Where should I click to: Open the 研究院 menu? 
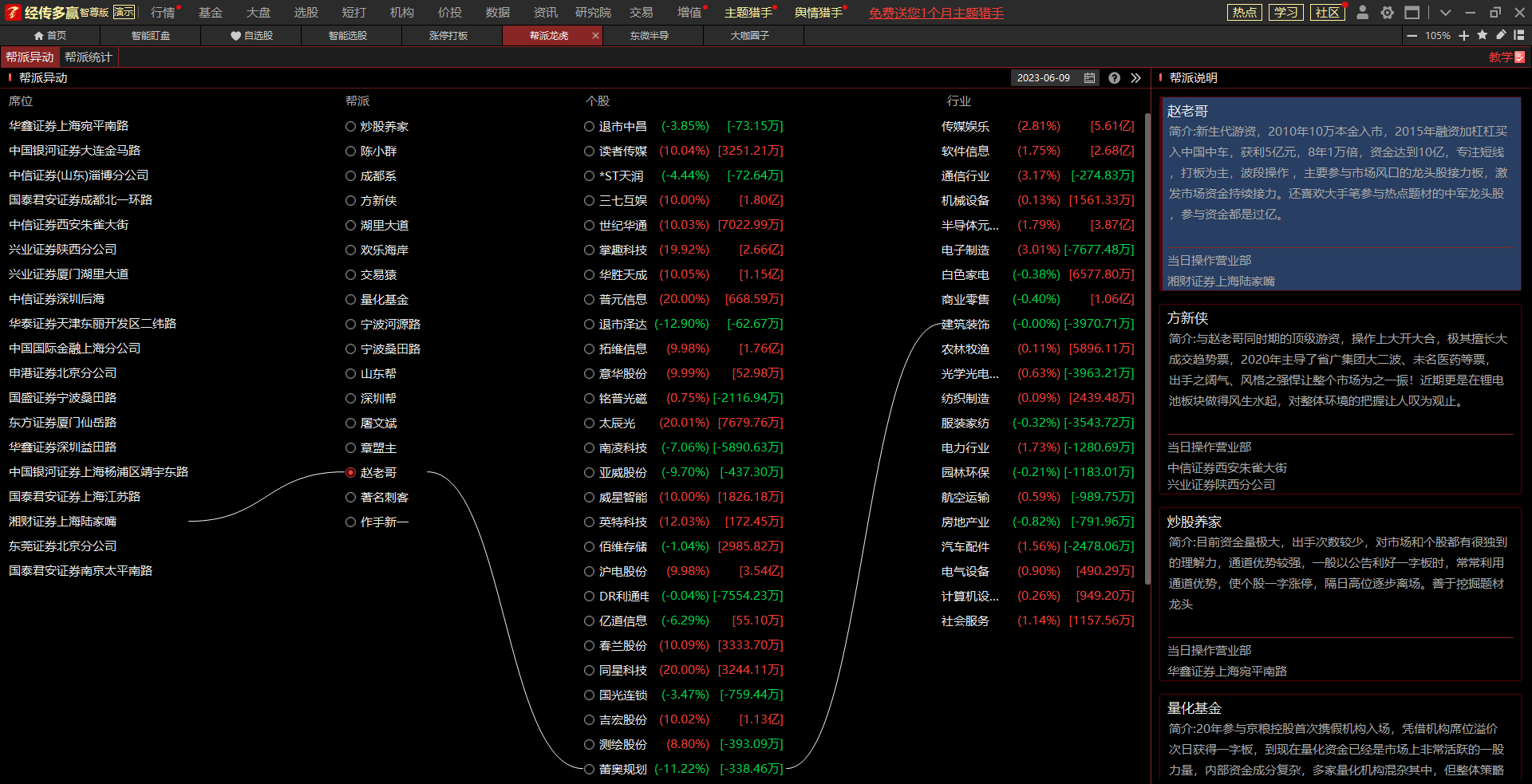click(x=593, y=12)
